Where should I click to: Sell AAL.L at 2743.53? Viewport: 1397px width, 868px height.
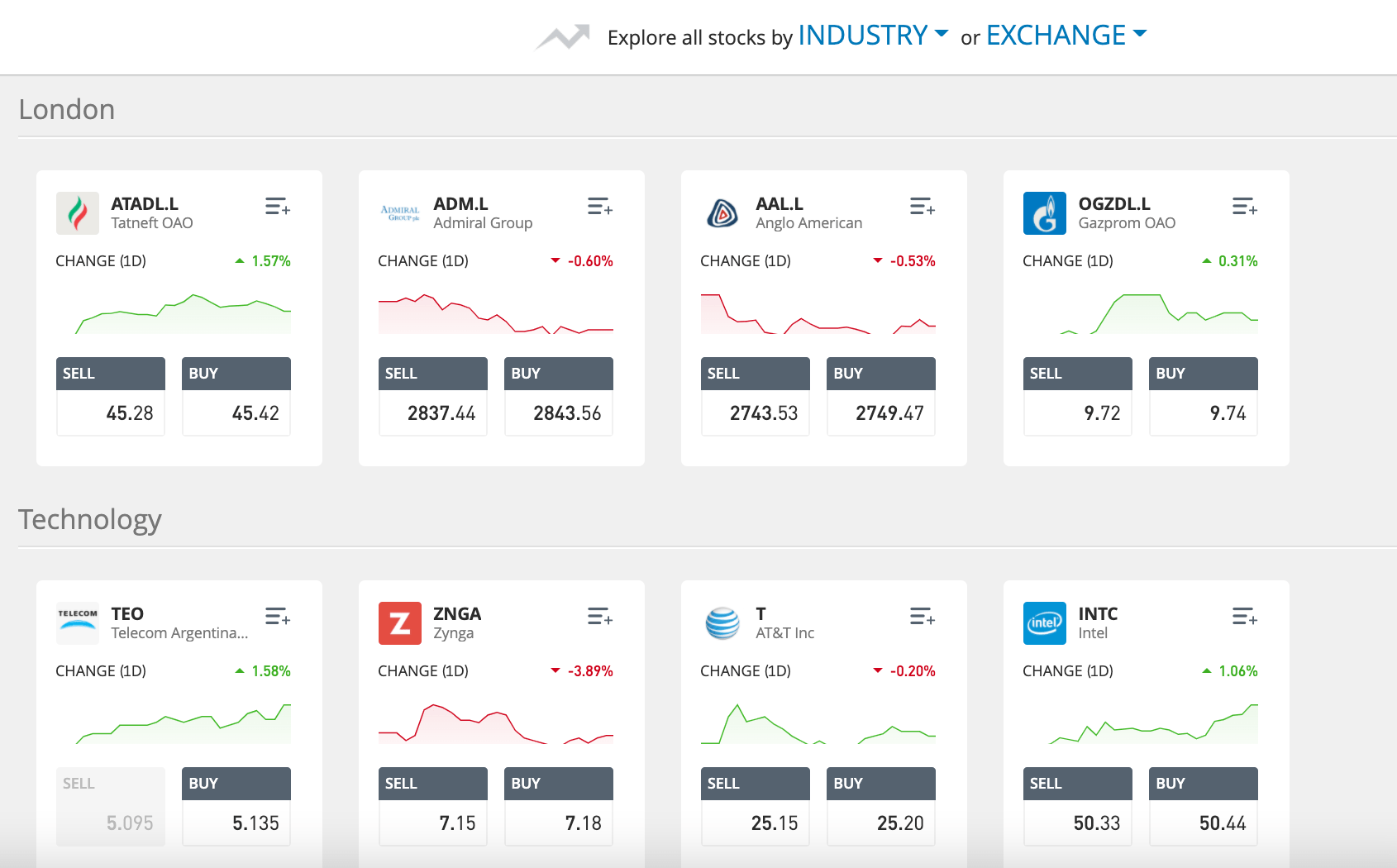(x=756, y=396)
